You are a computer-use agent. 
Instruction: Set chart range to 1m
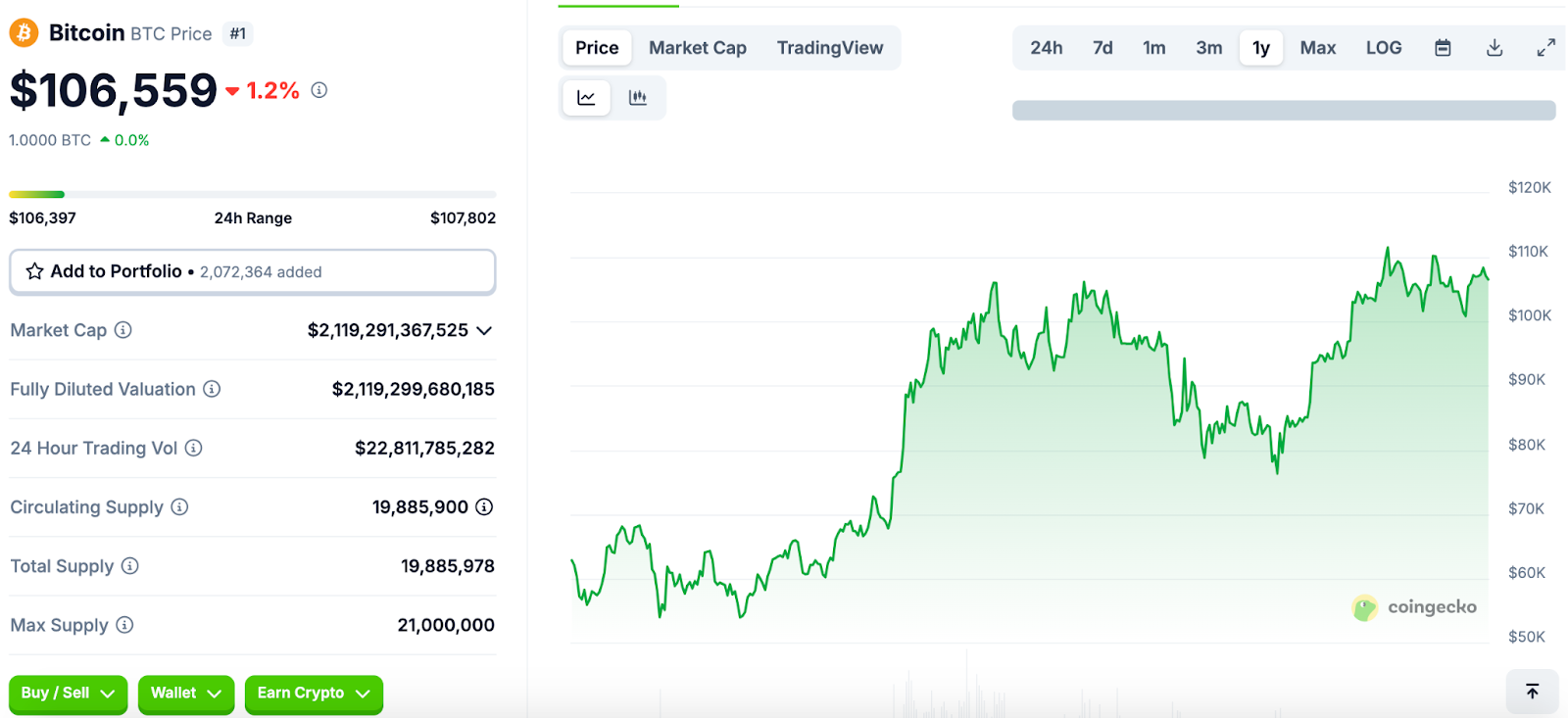pos(1154,48)
